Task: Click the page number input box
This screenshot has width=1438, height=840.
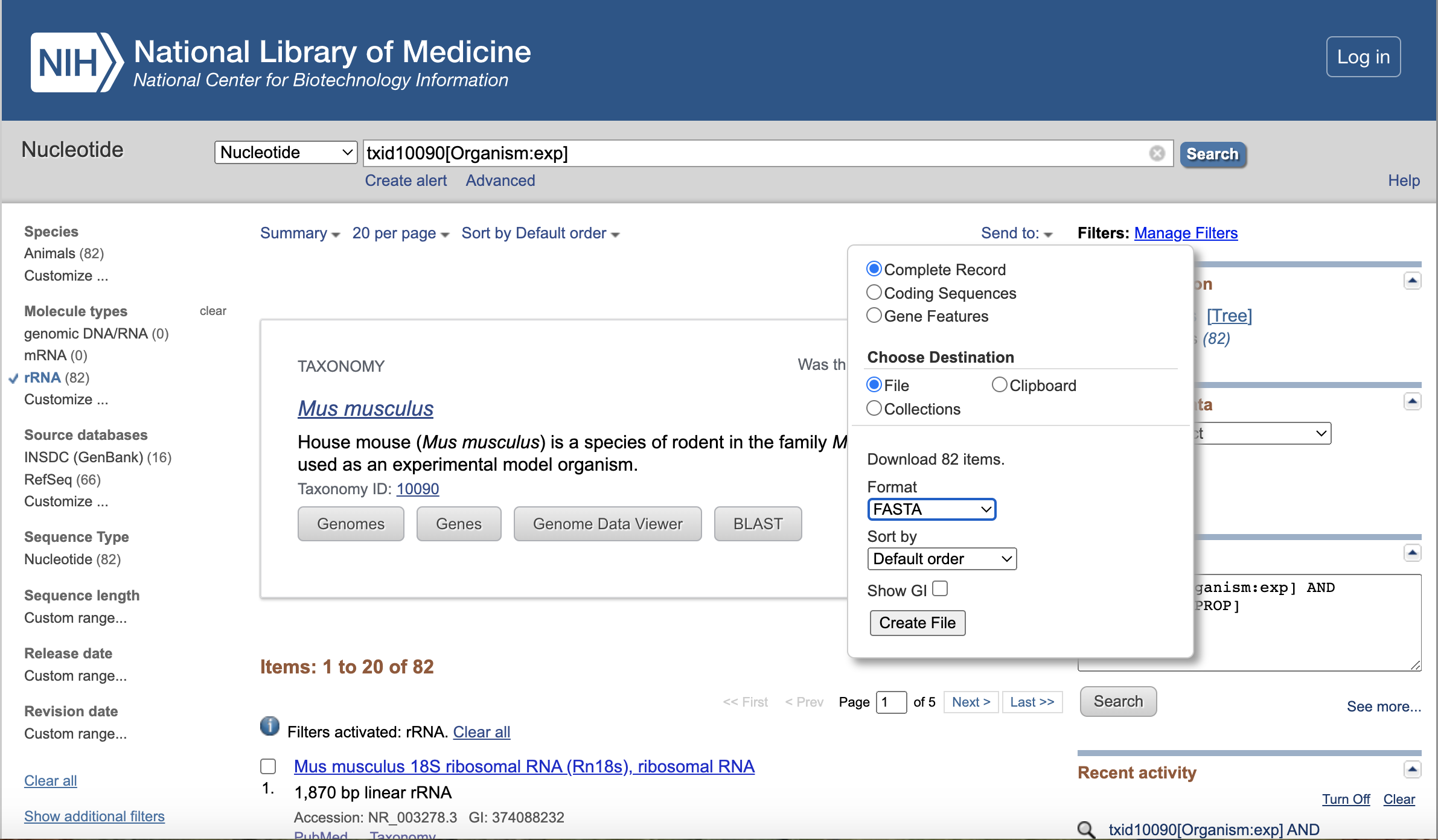Action: click(891, 702)
